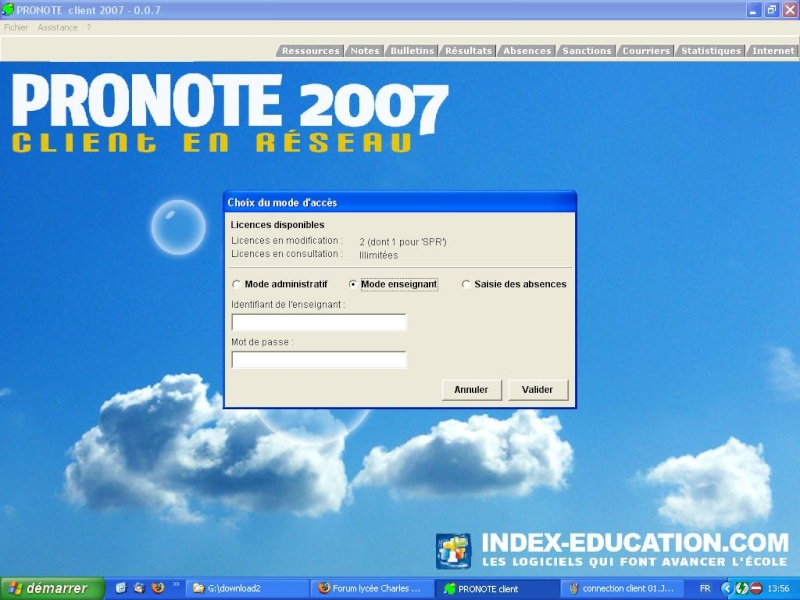Click the Index-Education logo icon
This screenshot has width=800, height=600.
453,551
